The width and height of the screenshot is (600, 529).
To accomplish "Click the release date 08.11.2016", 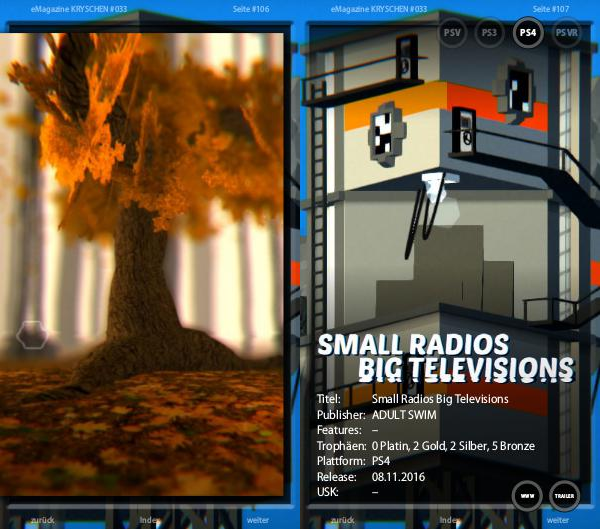I will tap(398, 477).
